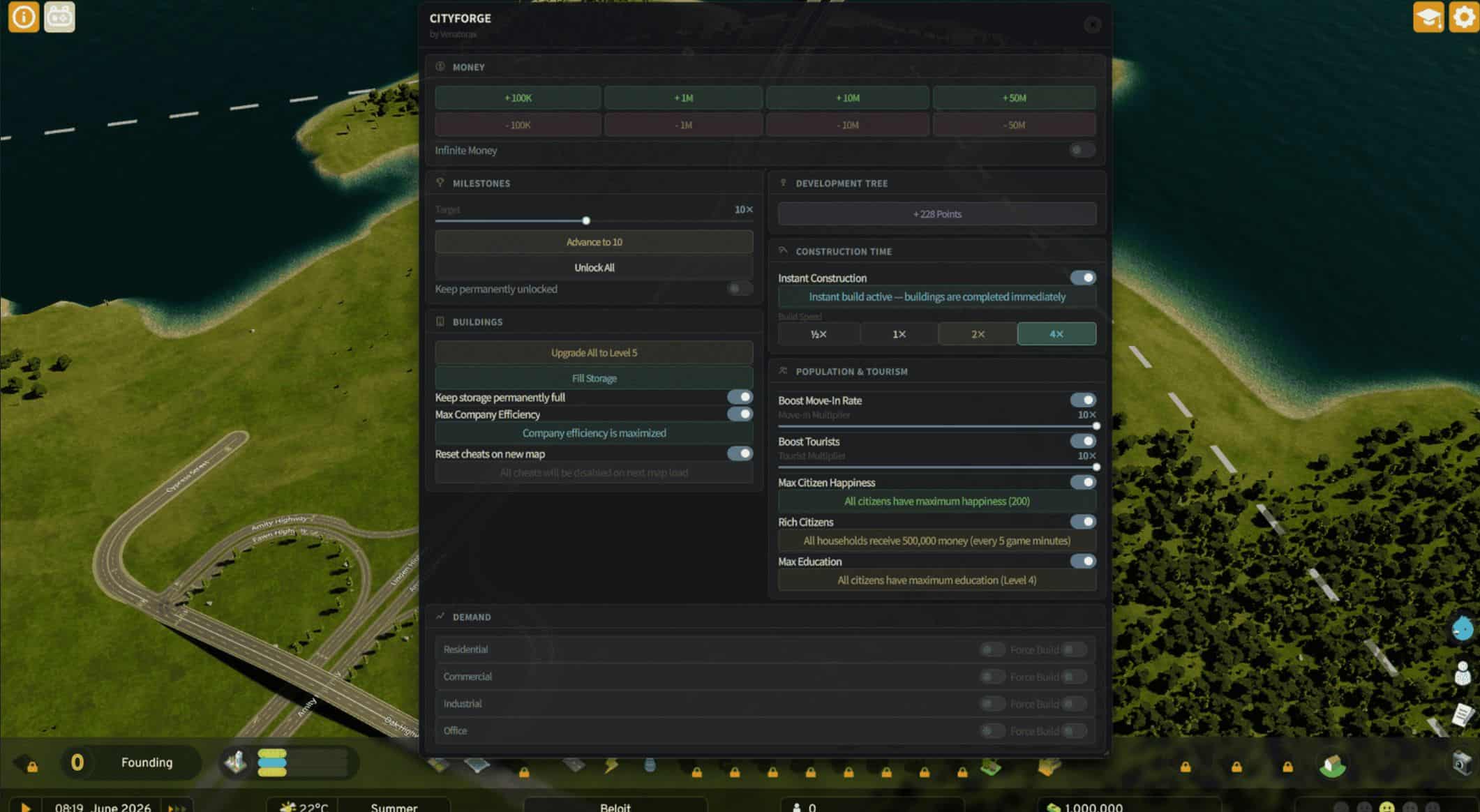The height and width of the screenshot is (812, 1480).
Task: Open the tutorials graduation cap icon
Action: pos(1428,17)
